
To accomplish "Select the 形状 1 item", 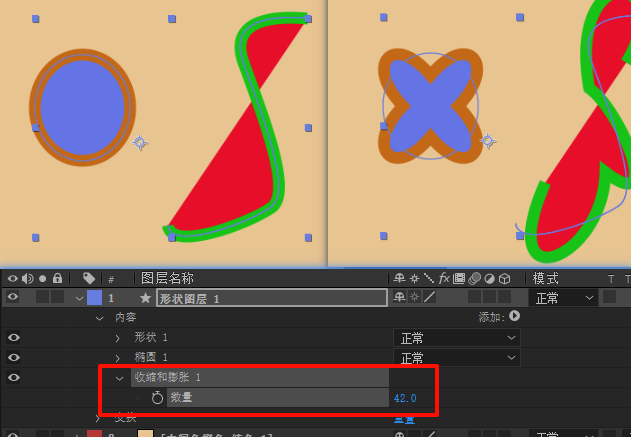I will pos(151,337).
